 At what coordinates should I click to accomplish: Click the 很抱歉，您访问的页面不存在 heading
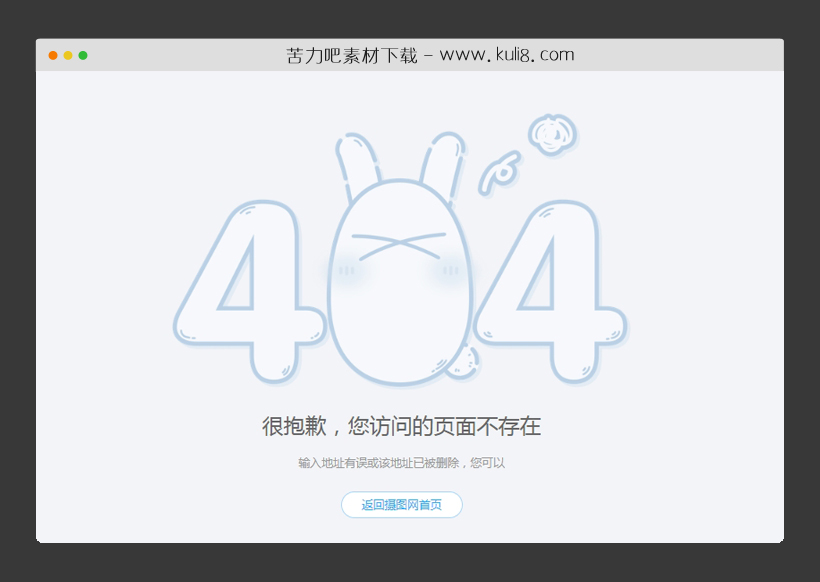coord(400,427)
